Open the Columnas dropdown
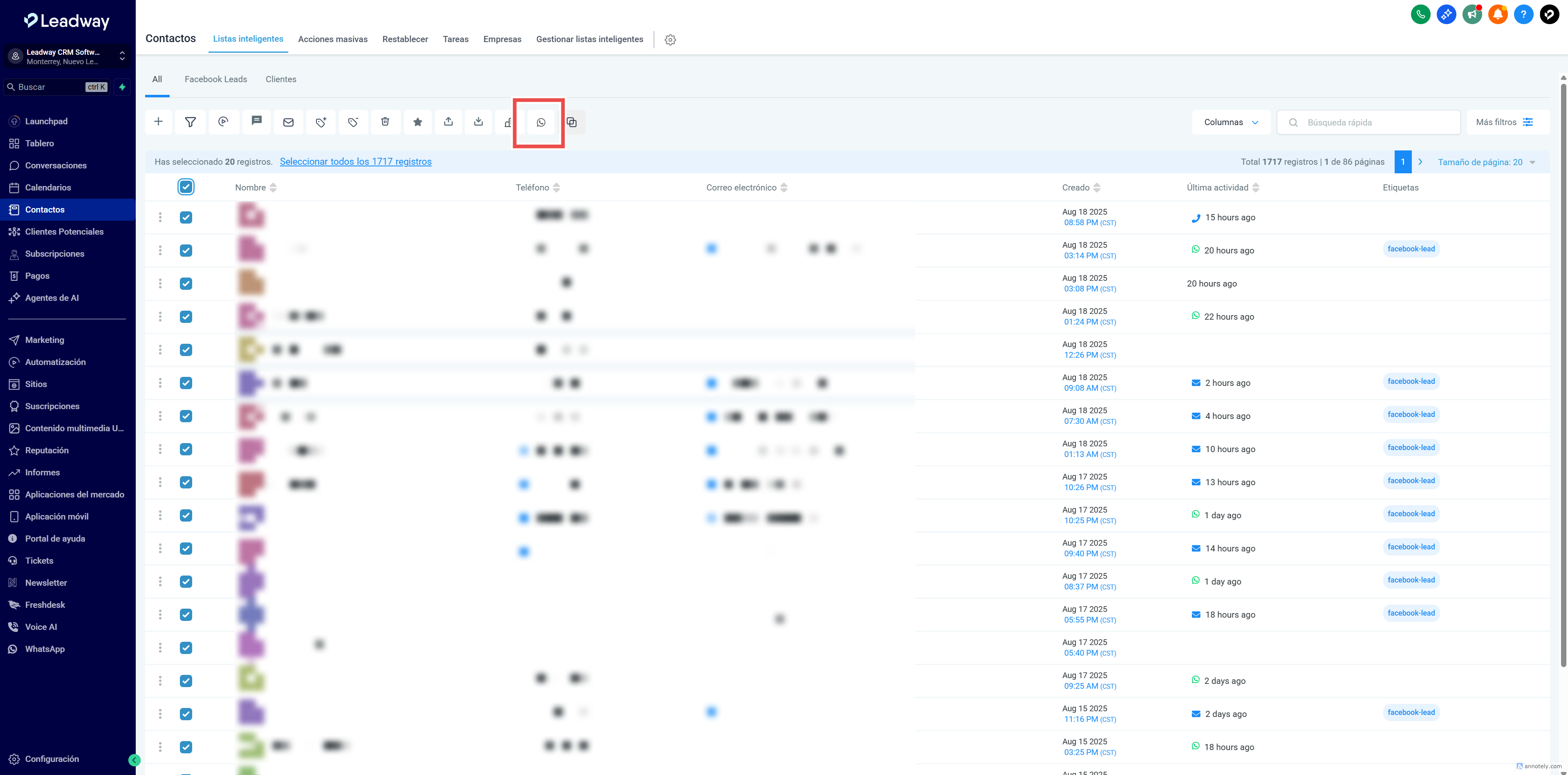1568x775 pixels. click(x=1231, y=122)
